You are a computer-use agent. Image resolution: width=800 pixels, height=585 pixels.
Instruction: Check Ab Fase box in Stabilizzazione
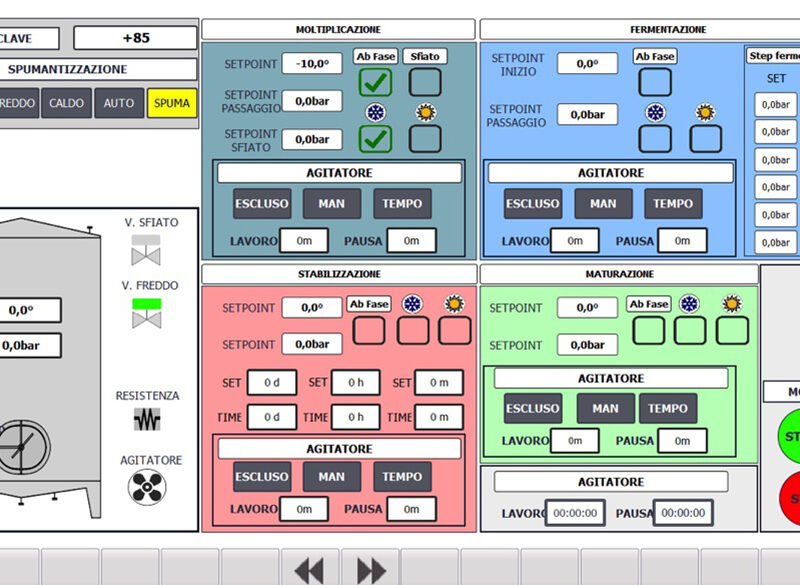[x=369, y=330]
